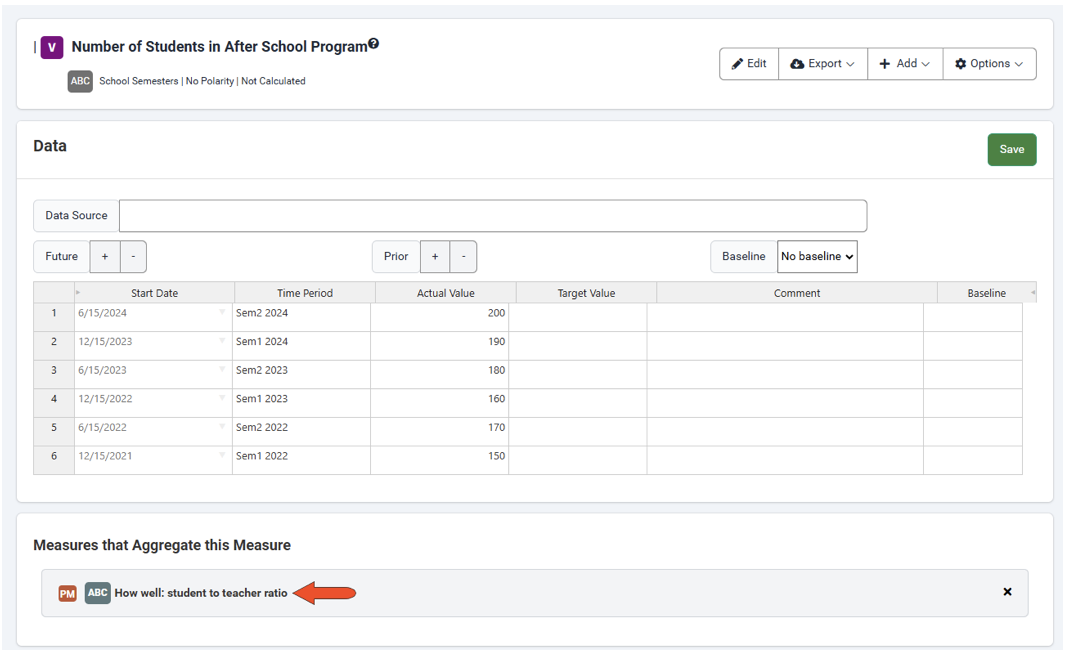Expand the Add dropdown menu
Image resolution: width=1070 pixels, height=650 pixels.
(905, 64)
